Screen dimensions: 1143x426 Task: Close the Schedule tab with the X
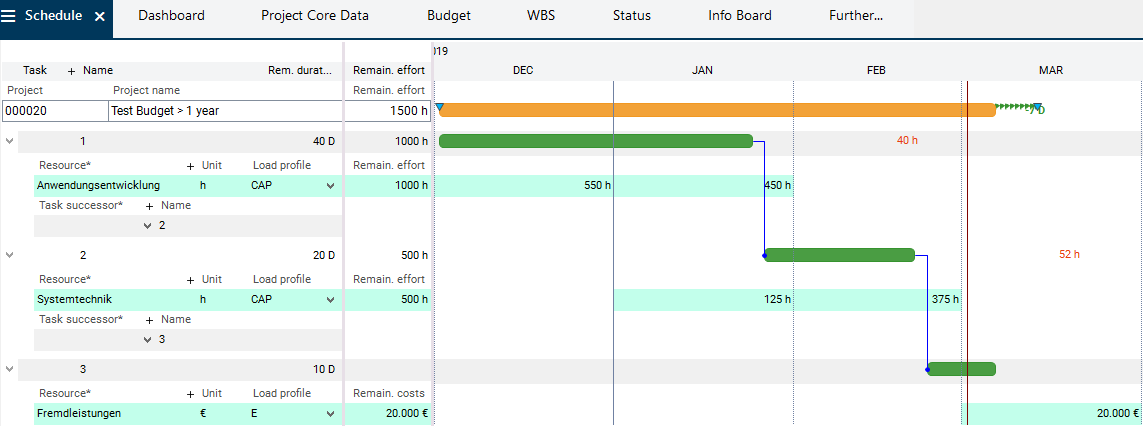coord(99,17)
